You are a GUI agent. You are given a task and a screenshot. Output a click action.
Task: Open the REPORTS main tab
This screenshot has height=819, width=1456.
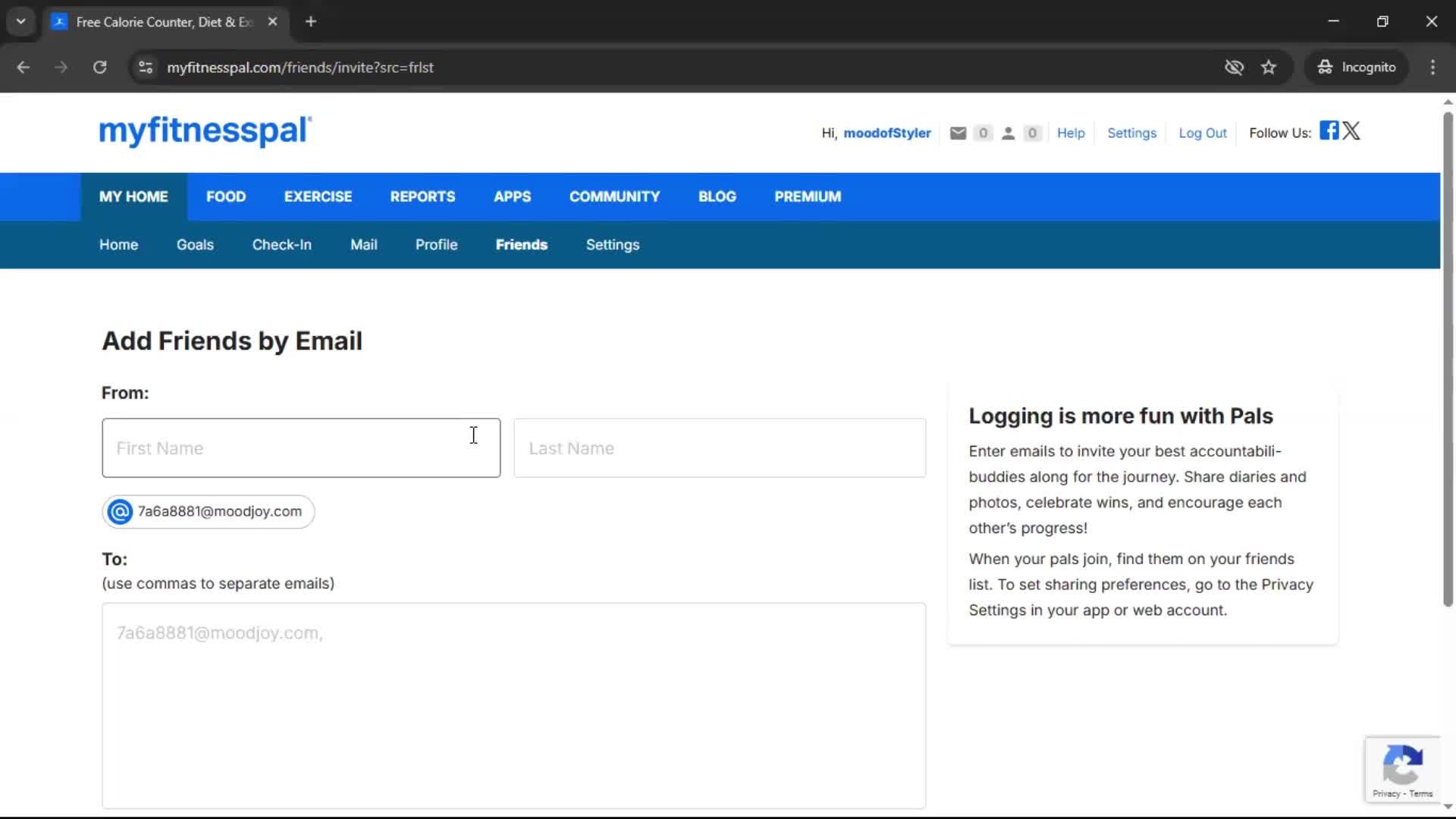pos(422,197)
